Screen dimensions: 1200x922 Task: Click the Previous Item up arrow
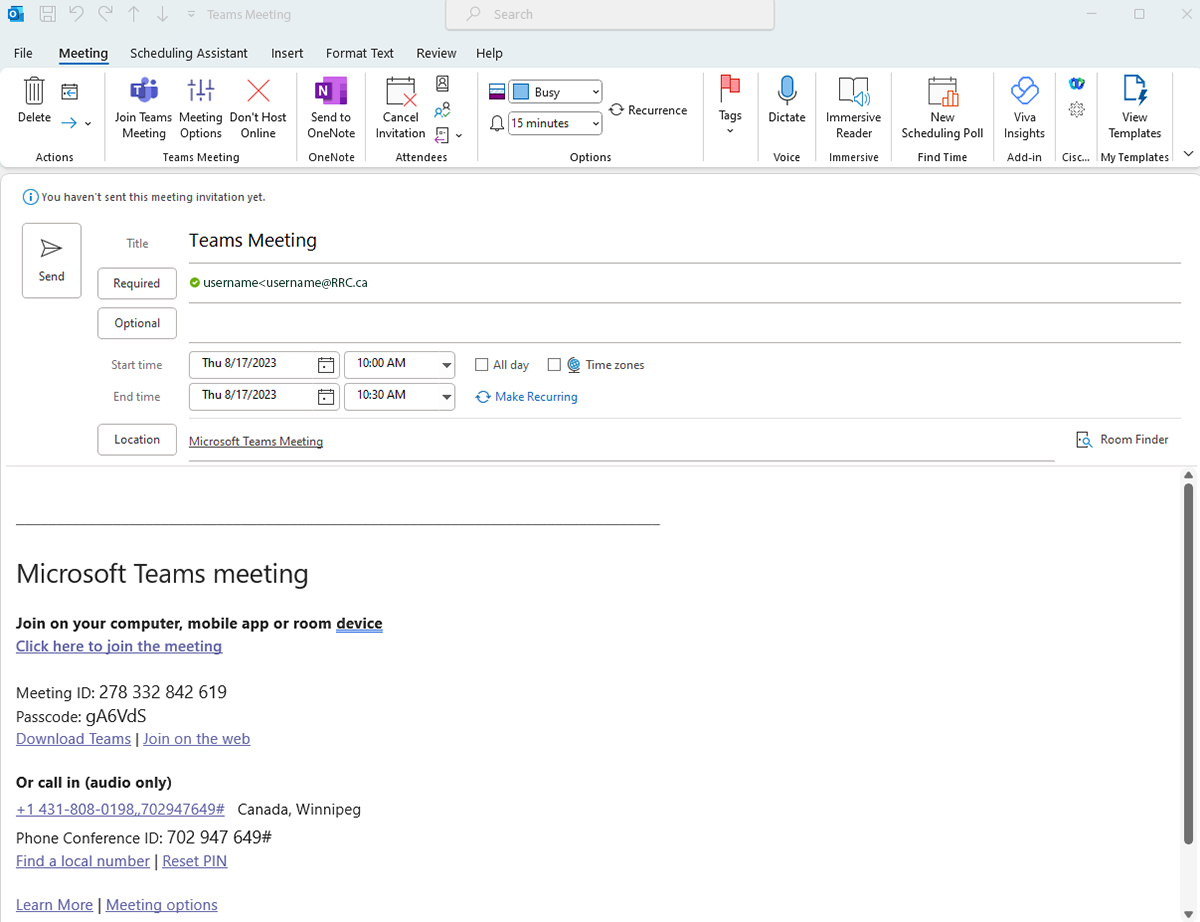click(x=134, y=14)
